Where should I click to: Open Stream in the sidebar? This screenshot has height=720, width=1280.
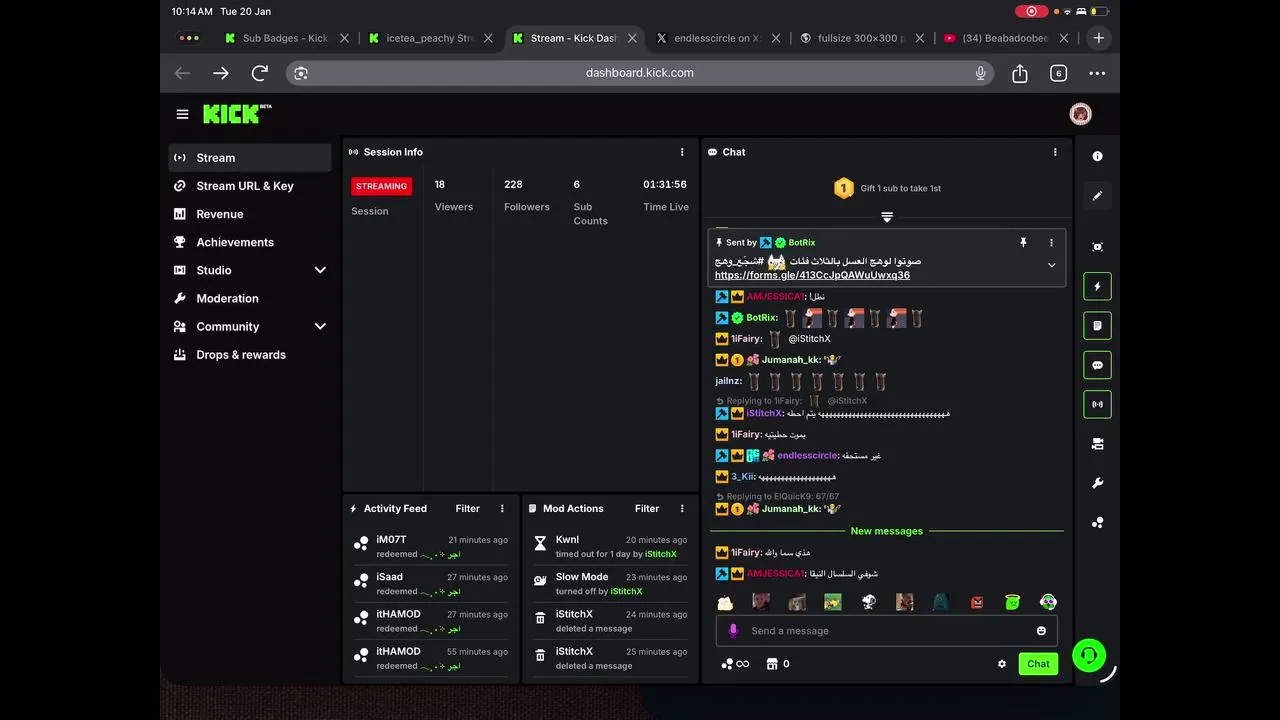tap(250, 158)
